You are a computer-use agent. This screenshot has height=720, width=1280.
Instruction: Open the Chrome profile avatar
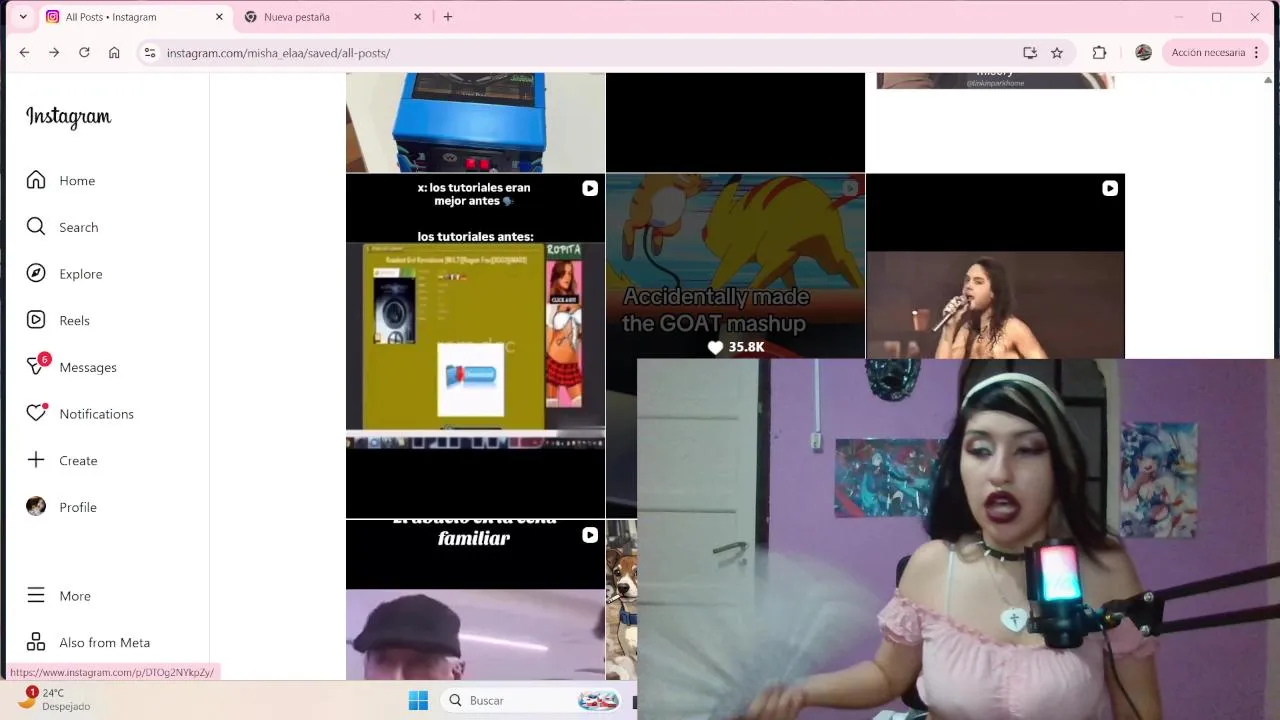click(x=1143, y=53)
